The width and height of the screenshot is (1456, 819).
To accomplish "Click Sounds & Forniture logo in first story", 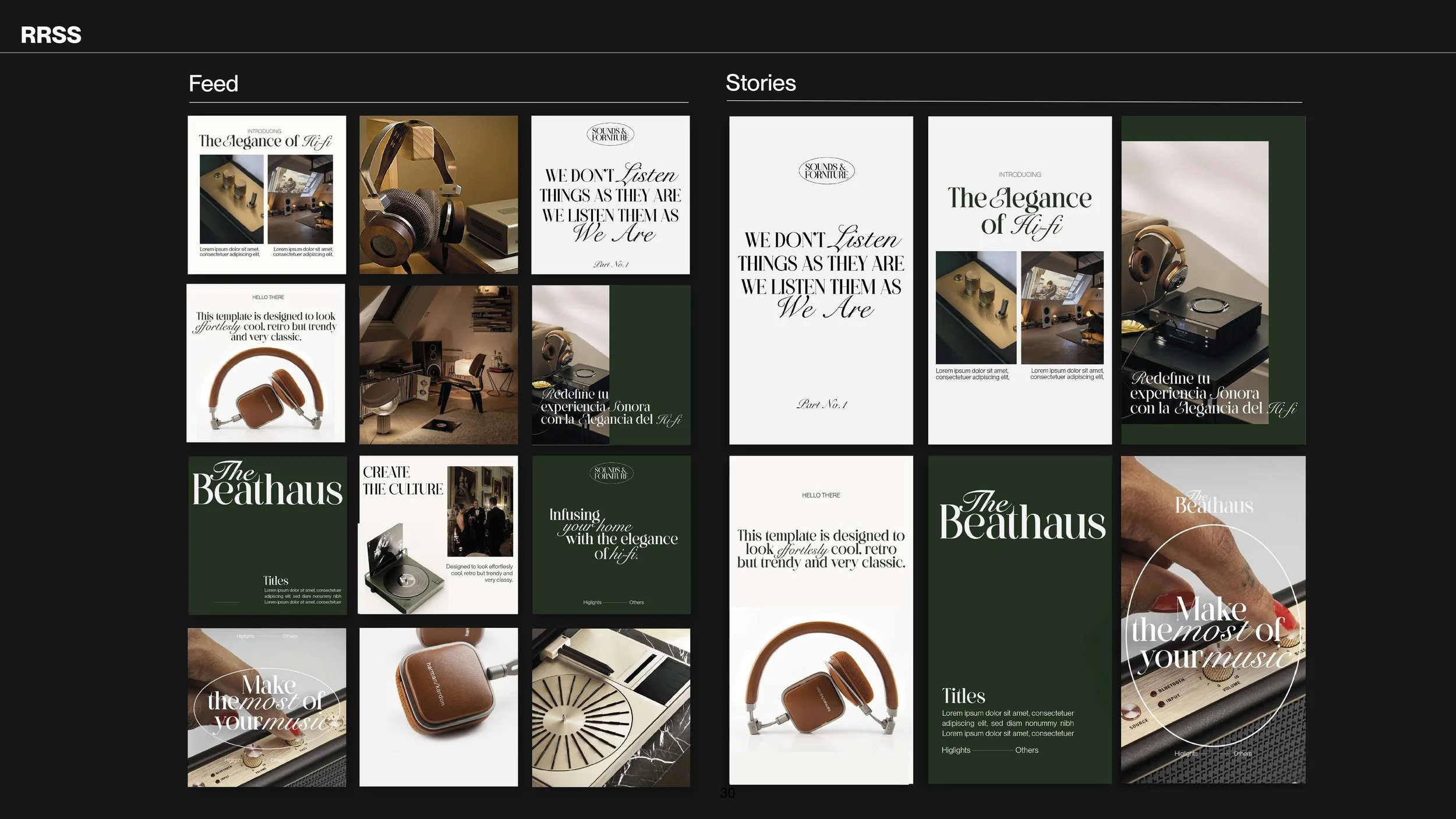I will coord(826,171).
